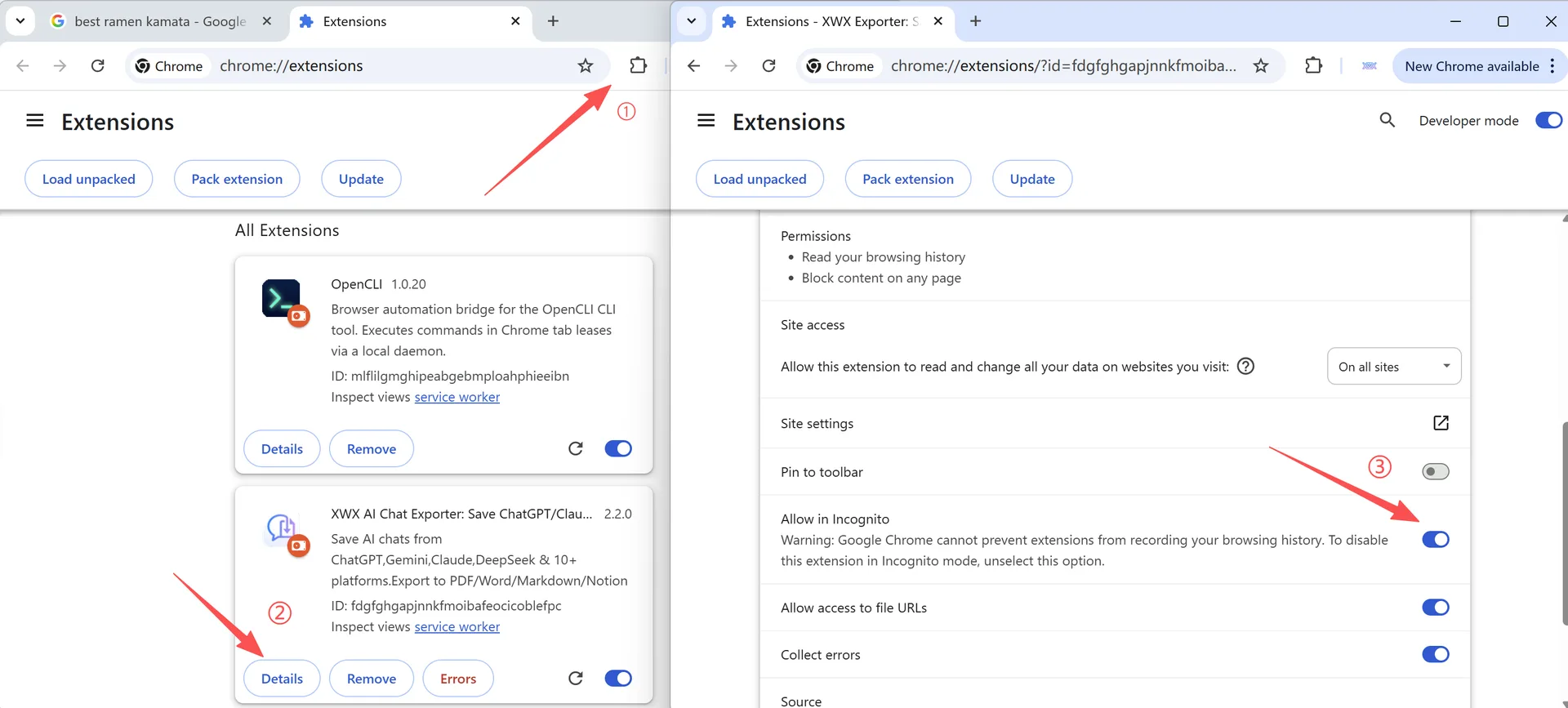Go forward in right browser window
Screen dimensions: 1568x708
point(731,65)
